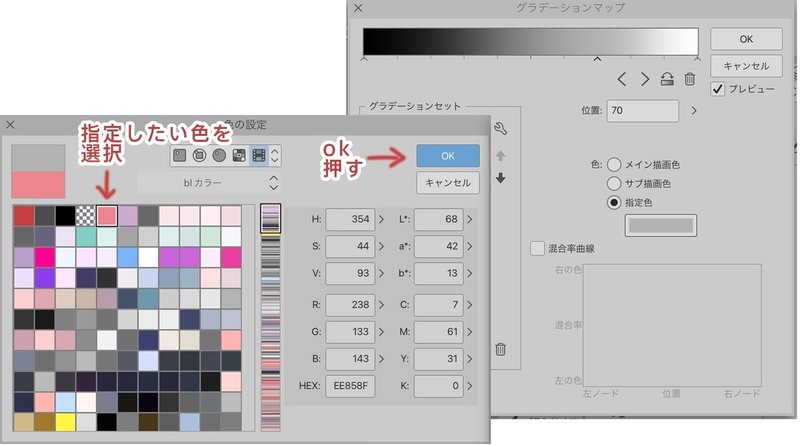The width and height of the screenshot is (800, 445).
Task: Pick the red swatch at top-left of palette
Action: (23, 216)
